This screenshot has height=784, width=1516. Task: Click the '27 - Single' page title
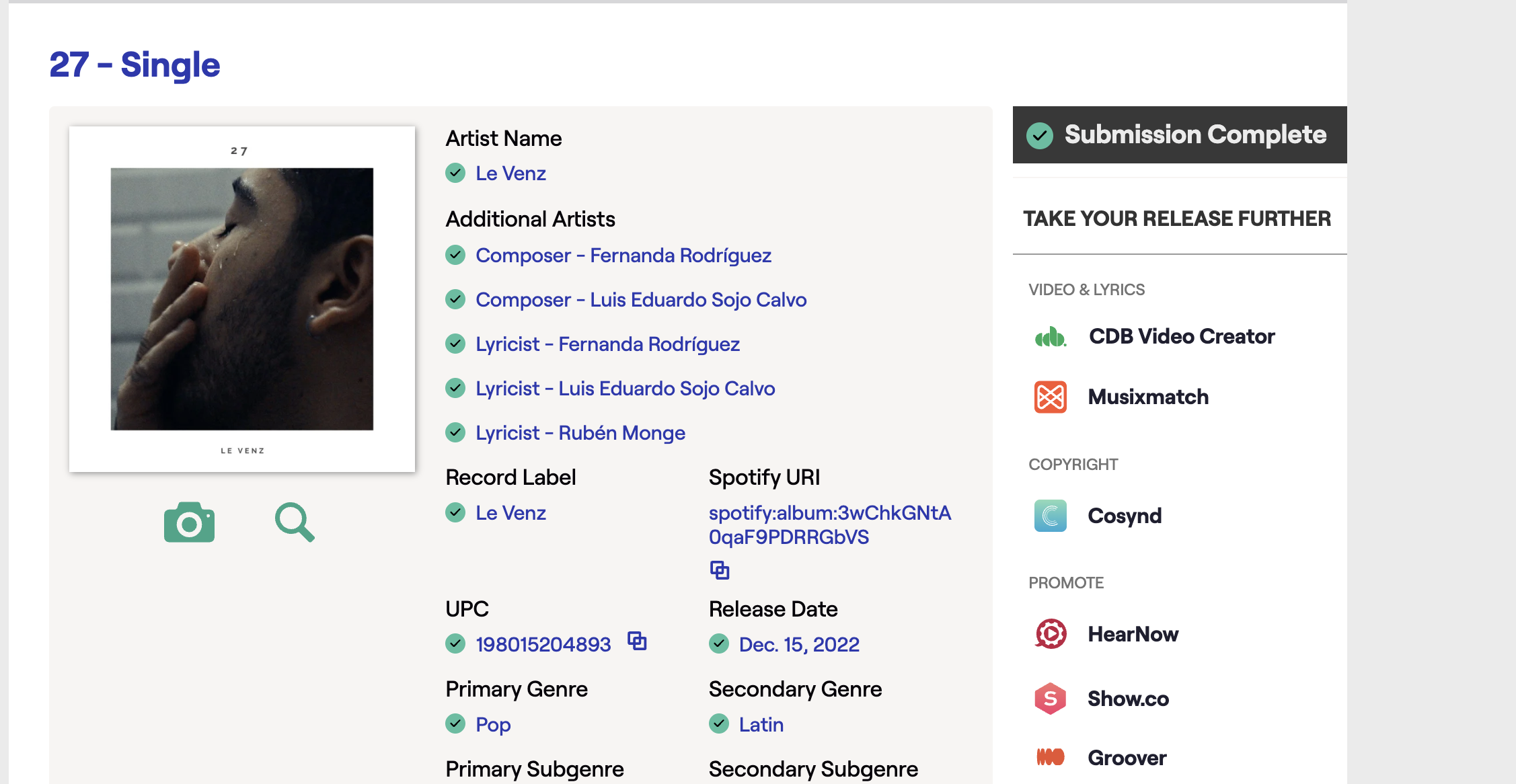click(135, 65)
